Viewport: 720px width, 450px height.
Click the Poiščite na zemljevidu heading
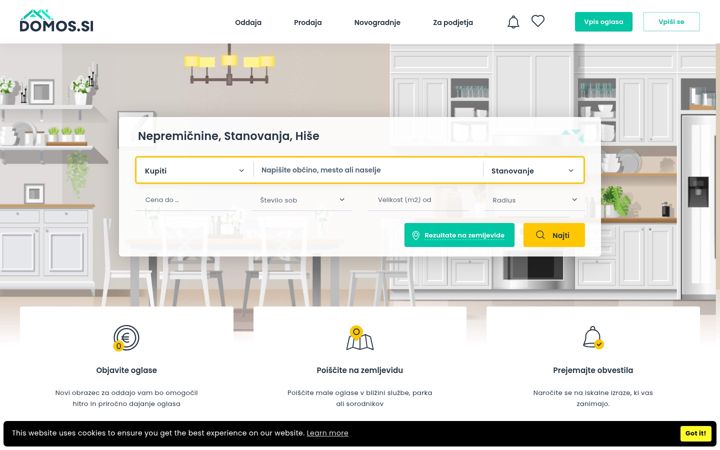tap(360, 370)
